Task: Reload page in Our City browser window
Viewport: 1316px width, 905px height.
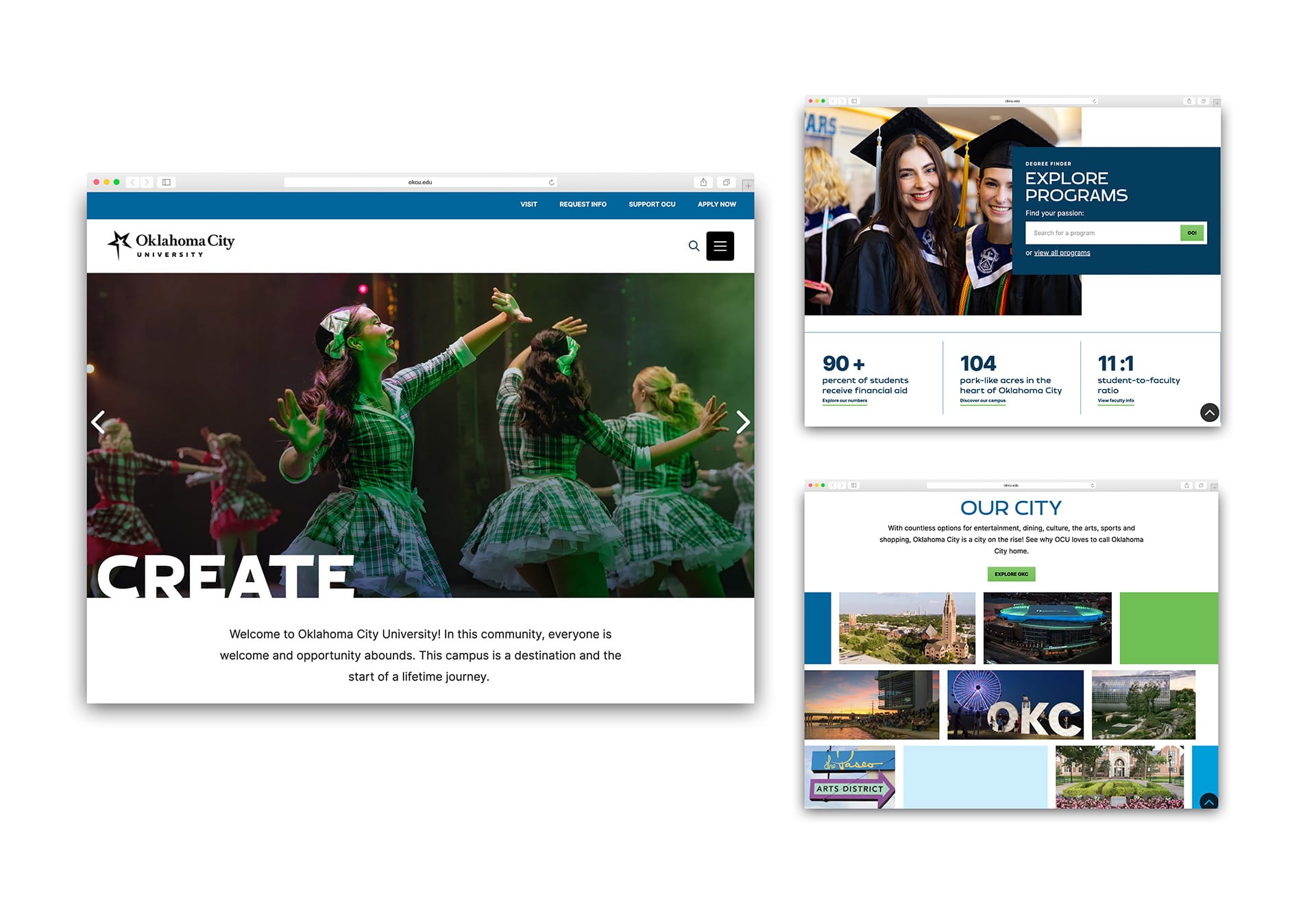Action: 1093,485
